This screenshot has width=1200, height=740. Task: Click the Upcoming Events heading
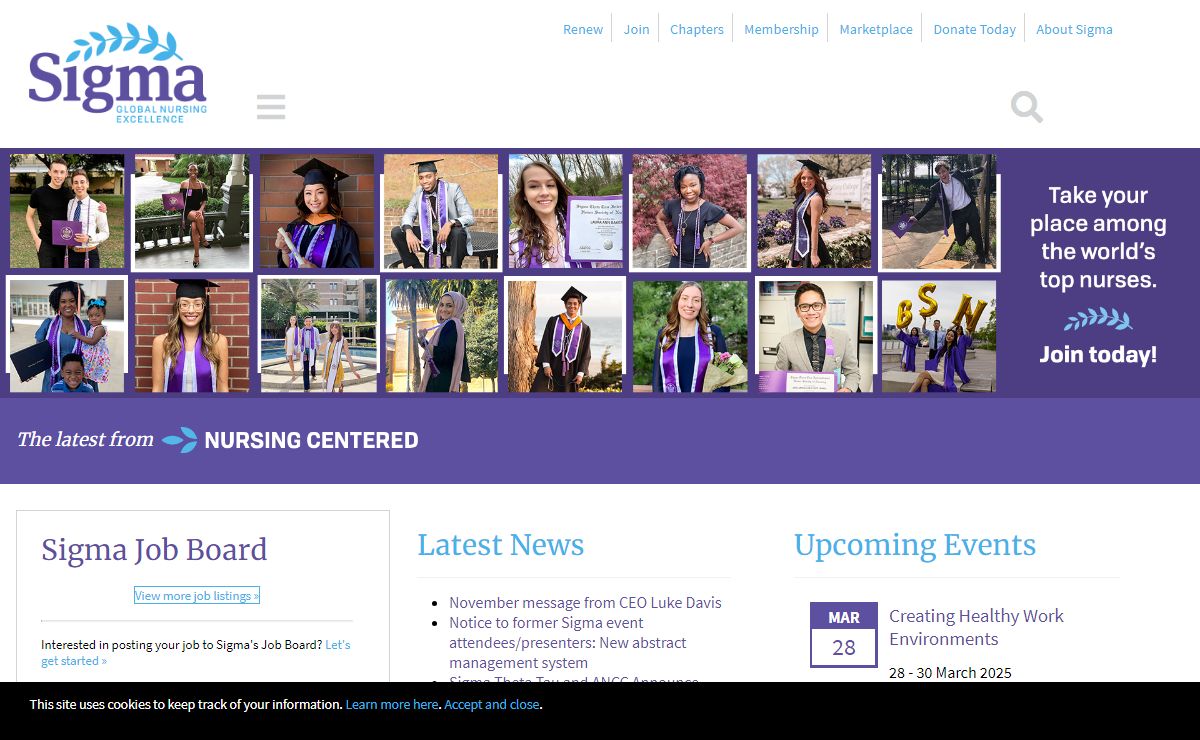click(915, 545)
